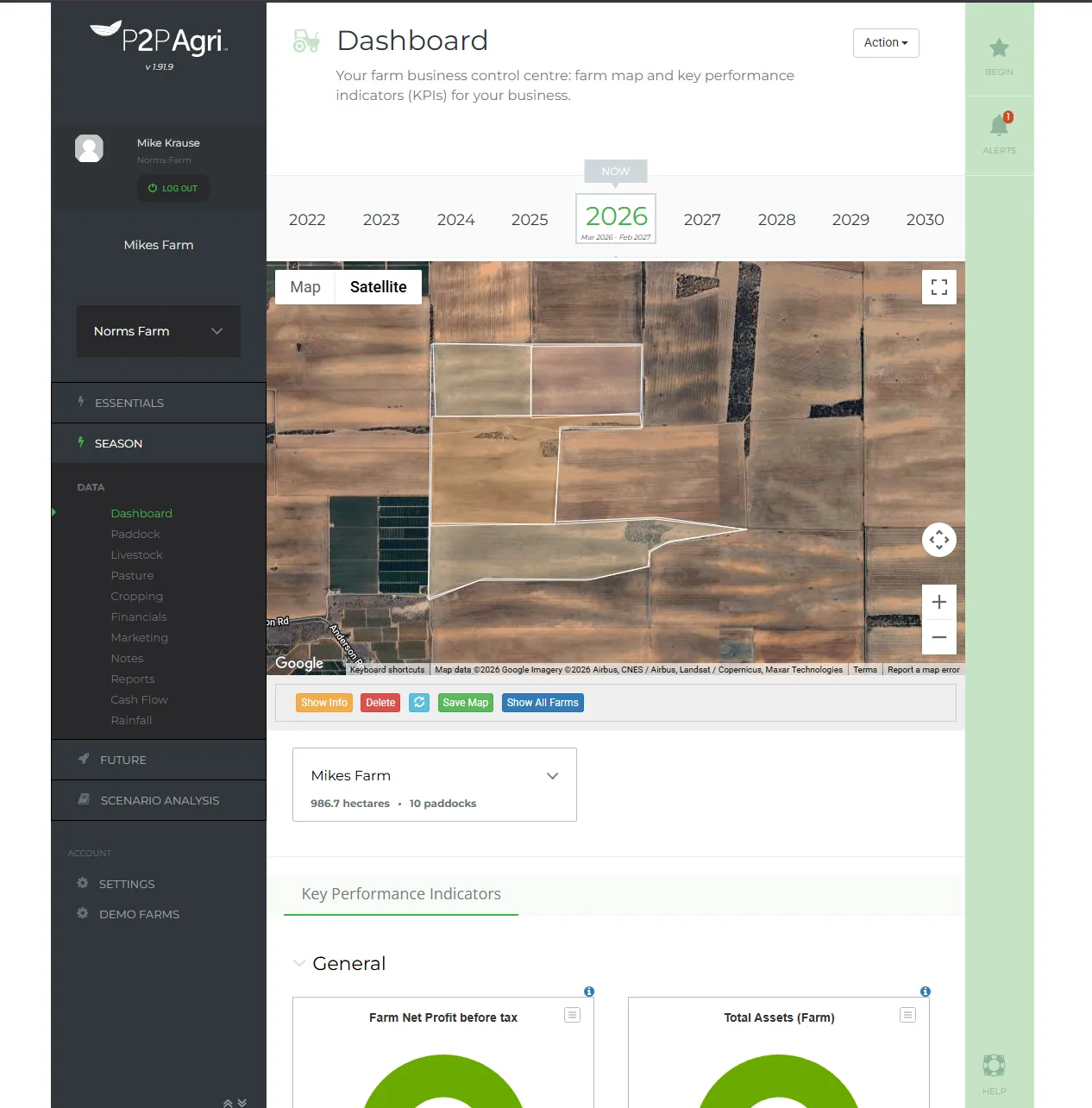Open the Alerts notification bell
The height and width of the screenshot is (1108, 1092).
(998, 127)
